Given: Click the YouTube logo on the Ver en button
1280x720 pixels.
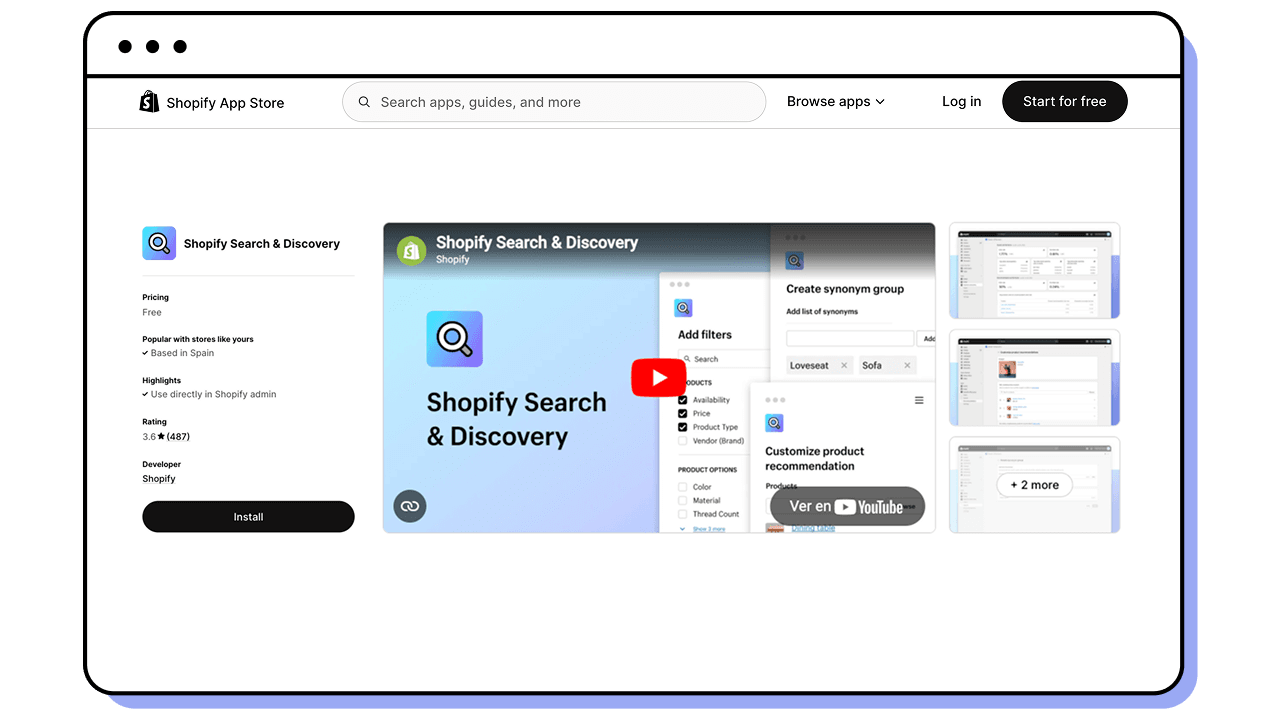Looking at the screenshot, I should coord(847,507).
